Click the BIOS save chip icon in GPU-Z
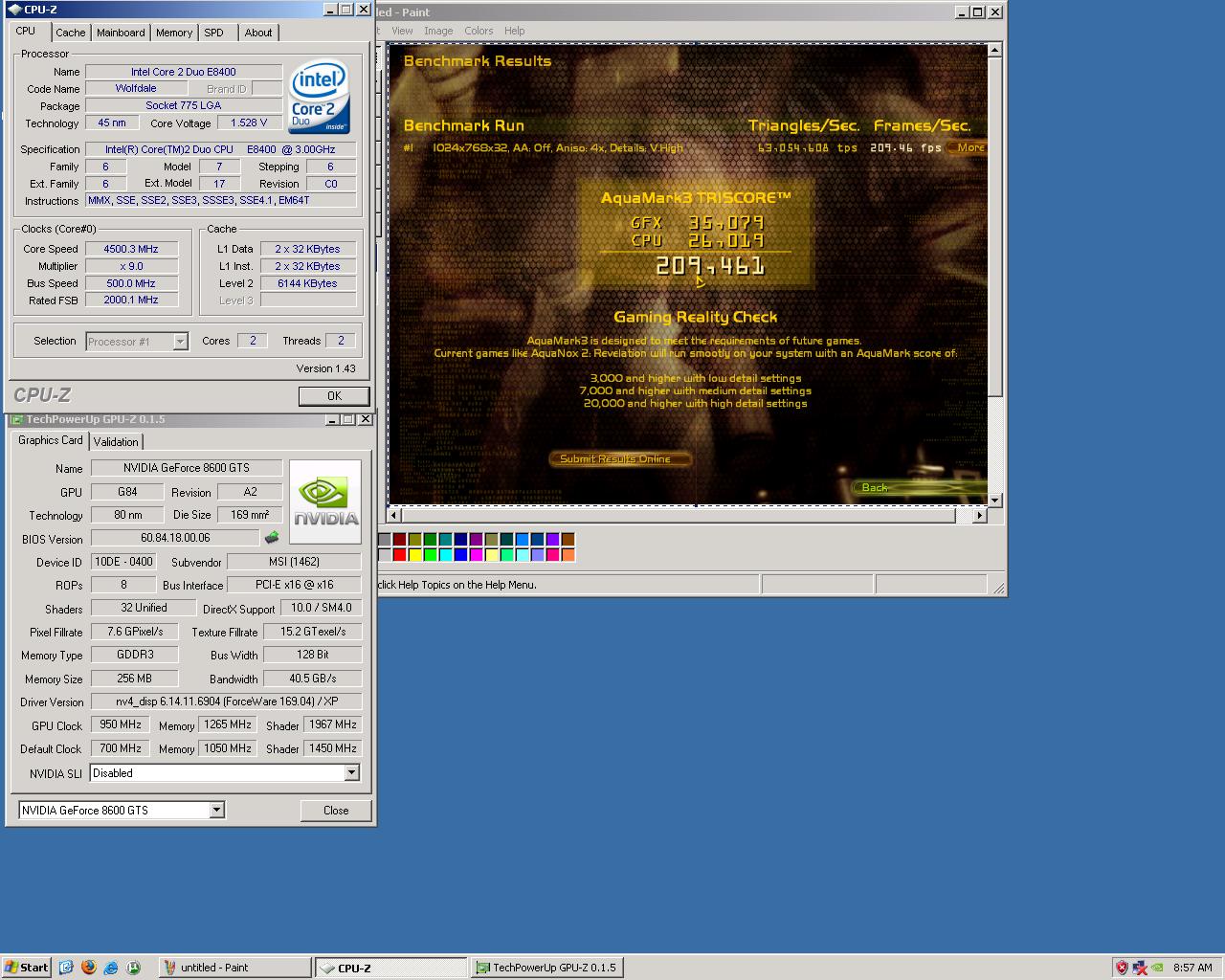Viewport: 1225px width, 980px height. [272, 538]
